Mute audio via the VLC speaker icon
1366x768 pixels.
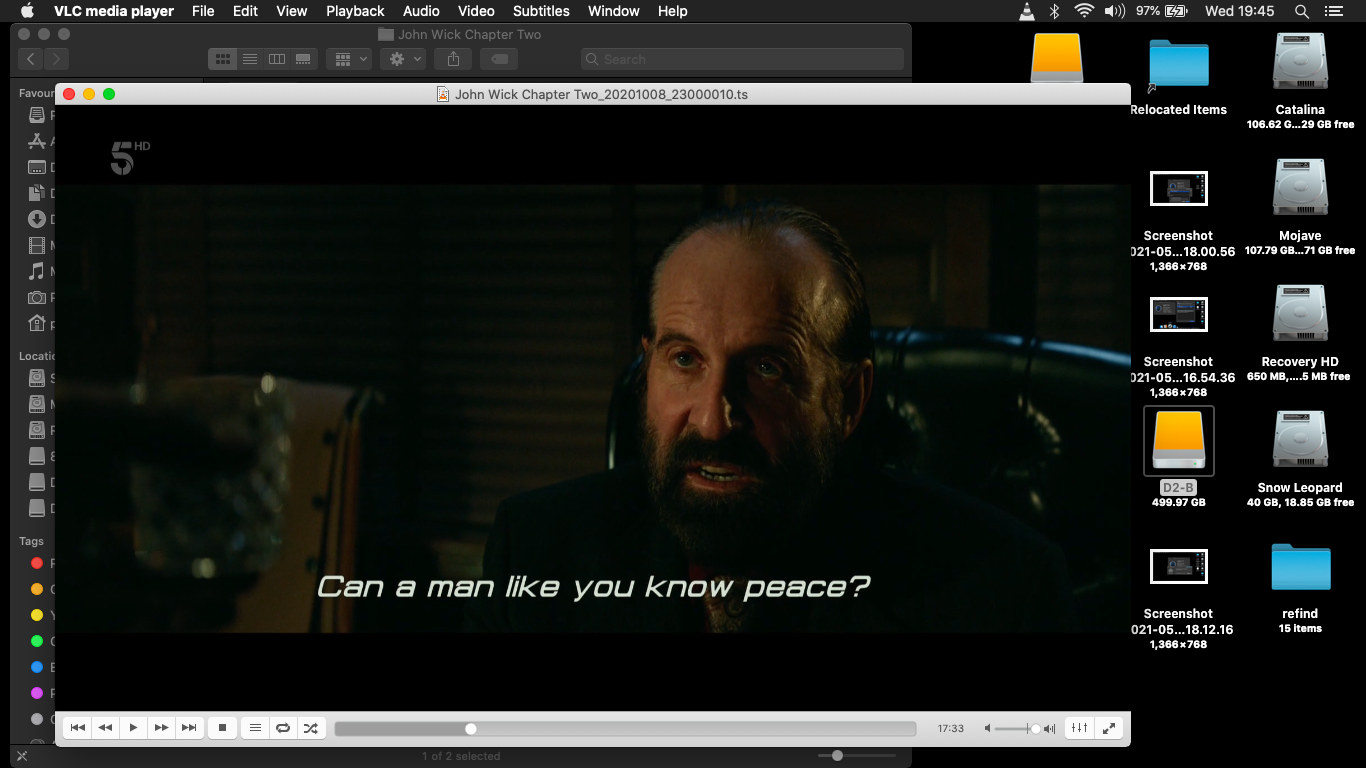click(x=988, y=729)
